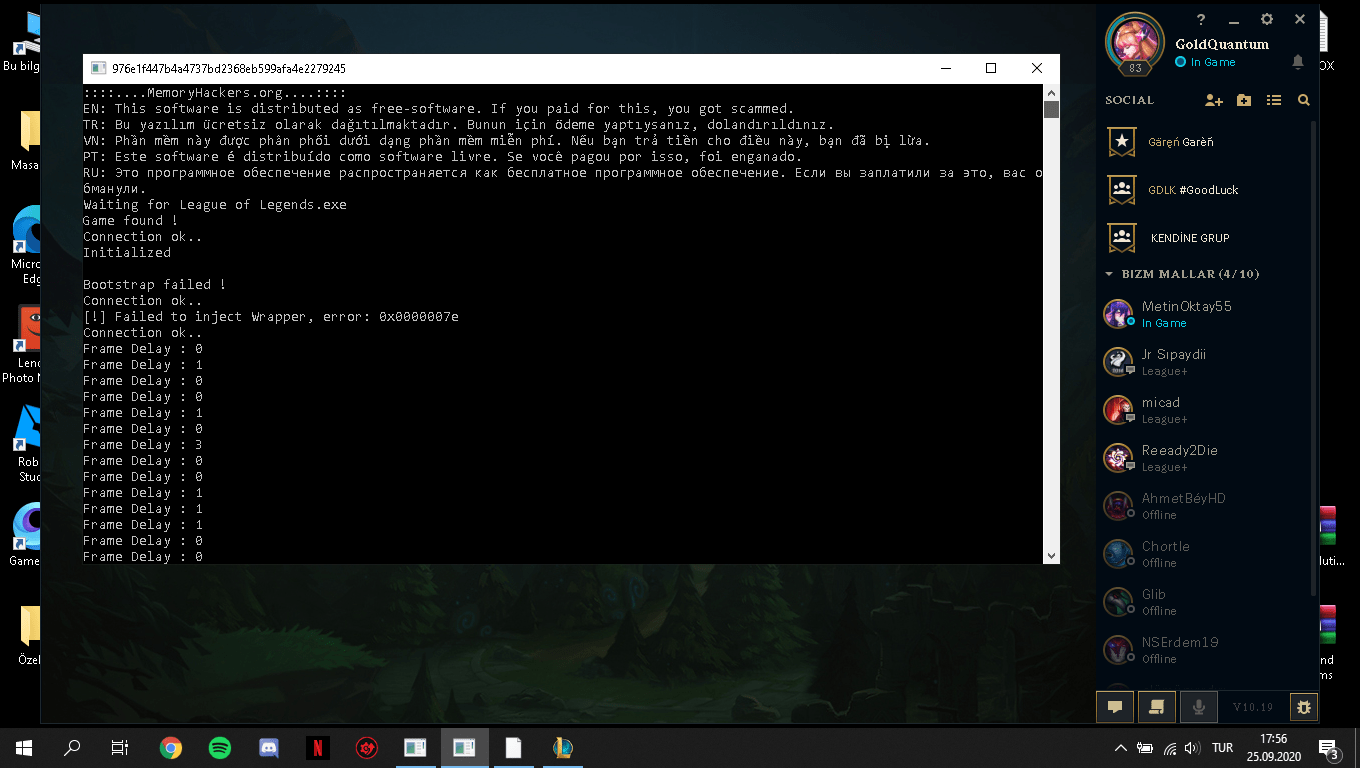Select friend MetinOktay55
The width and height of the screenshot is (1360, 768).
tap(1204, 314)
